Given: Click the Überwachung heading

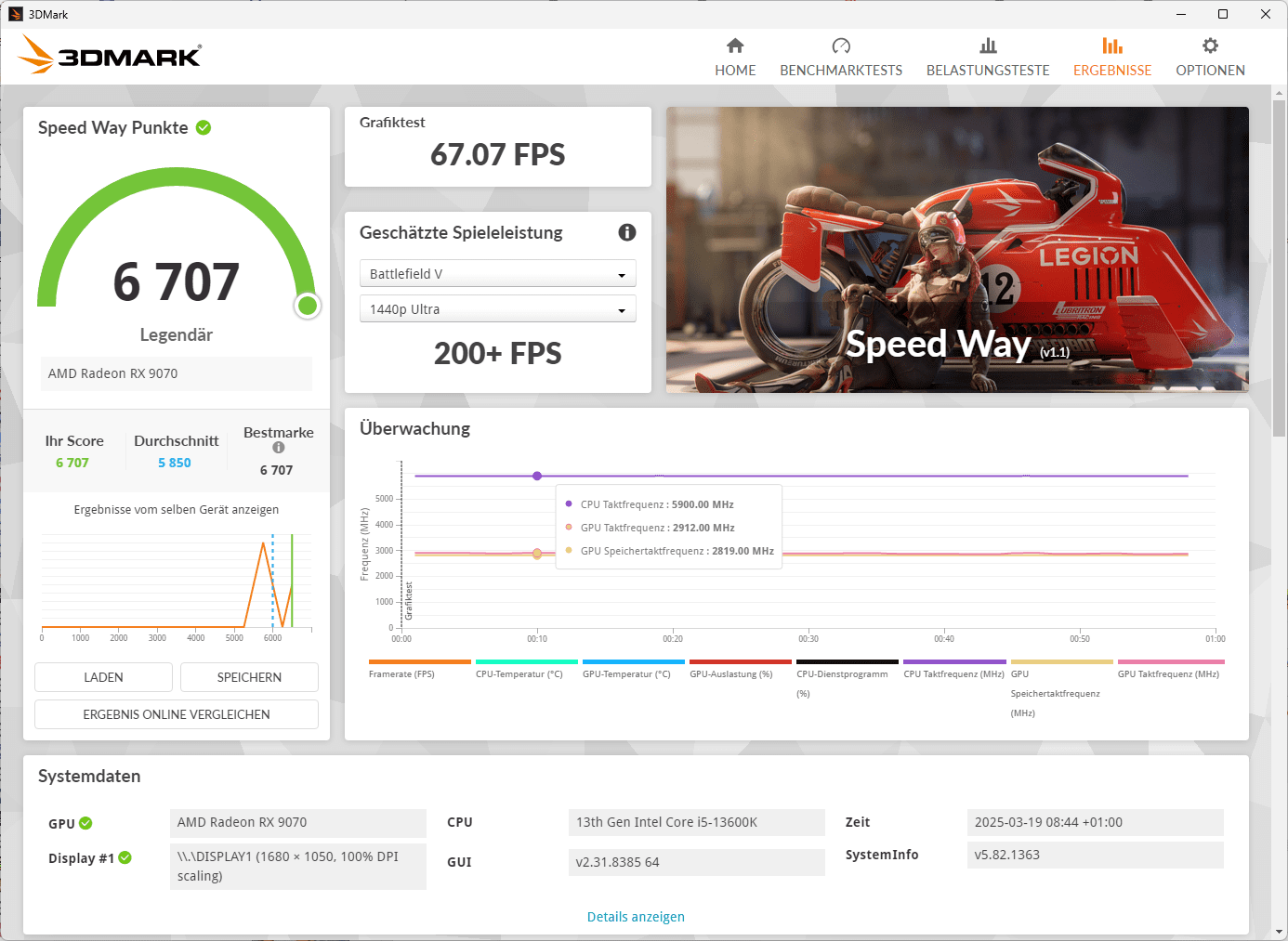Looking at the screenshot, I should tap(414, 428).
